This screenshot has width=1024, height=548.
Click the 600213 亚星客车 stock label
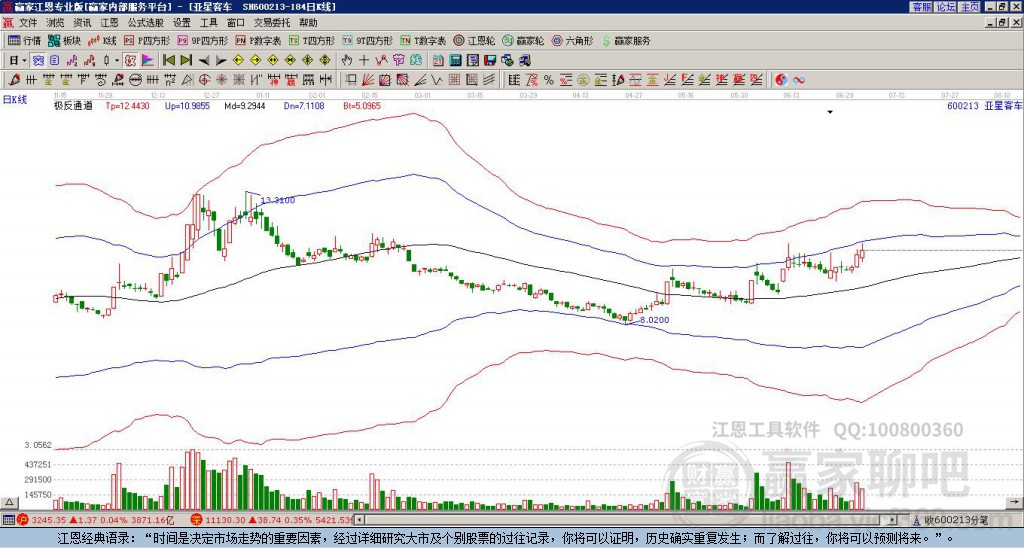984,106
